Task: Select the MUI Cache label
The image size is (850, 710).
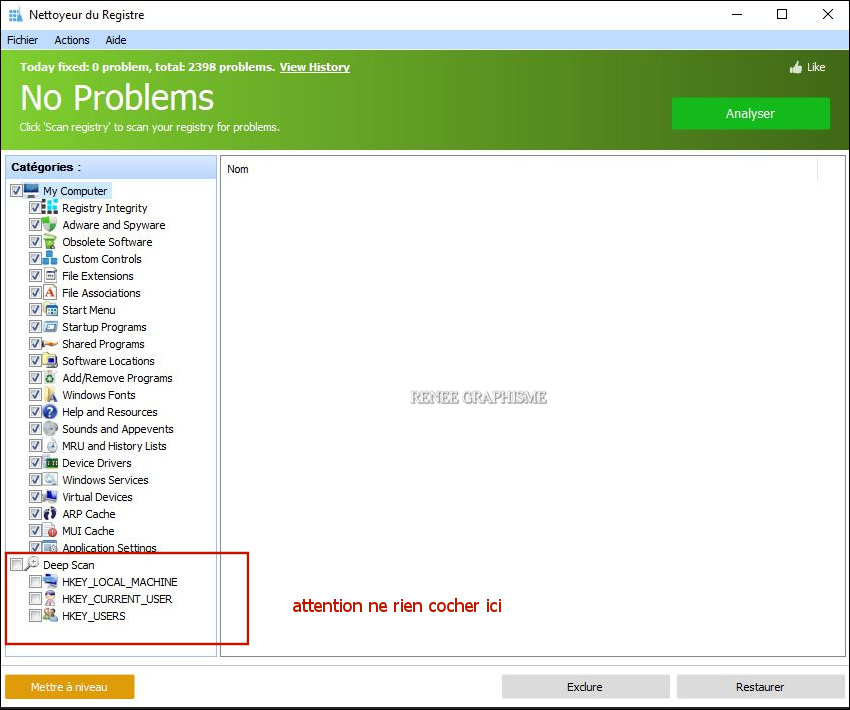Action: click(88, 531)
